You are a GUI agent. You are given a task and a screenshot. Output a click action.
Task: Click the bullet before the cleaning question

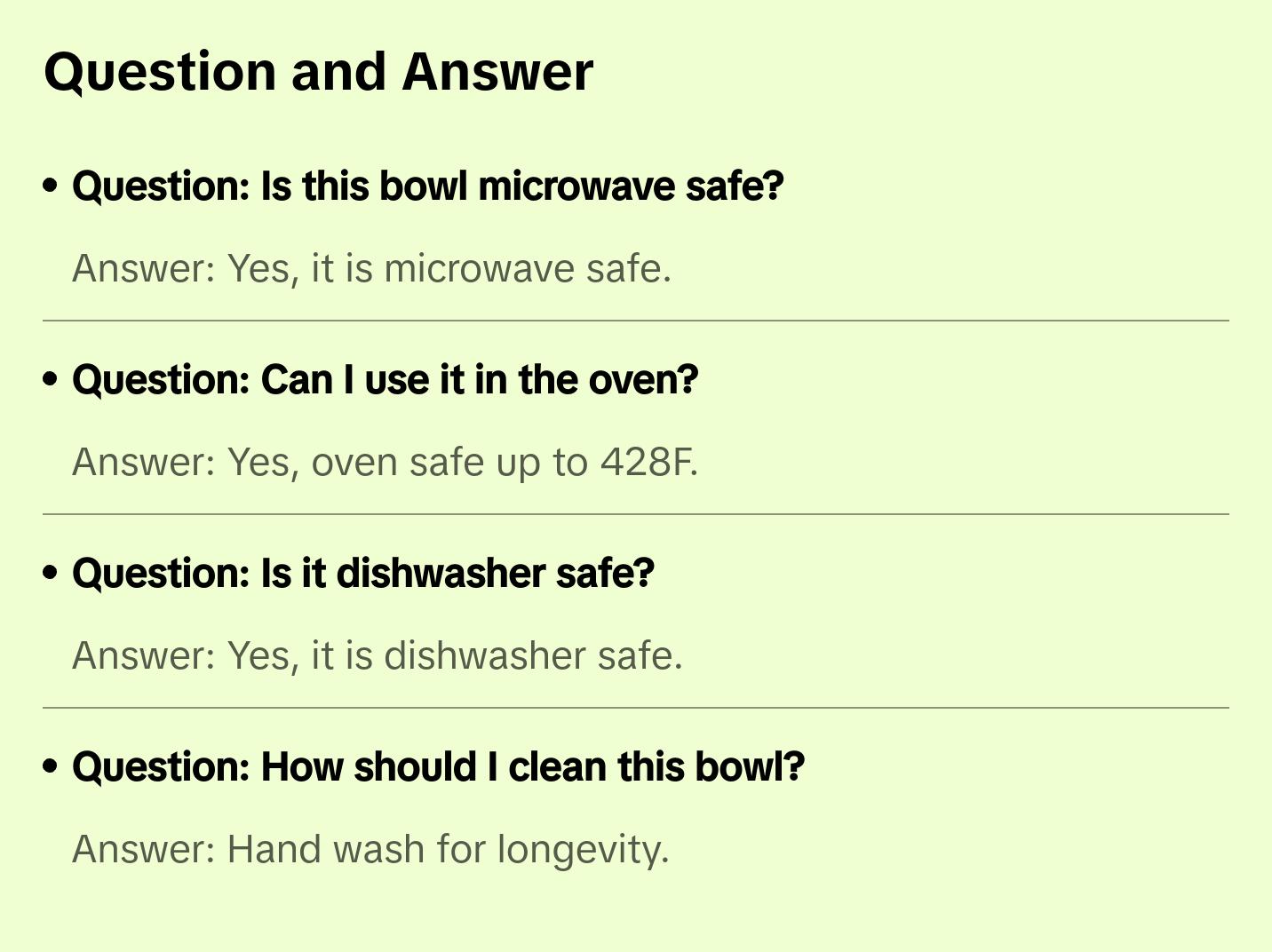(x=51, y=766)
